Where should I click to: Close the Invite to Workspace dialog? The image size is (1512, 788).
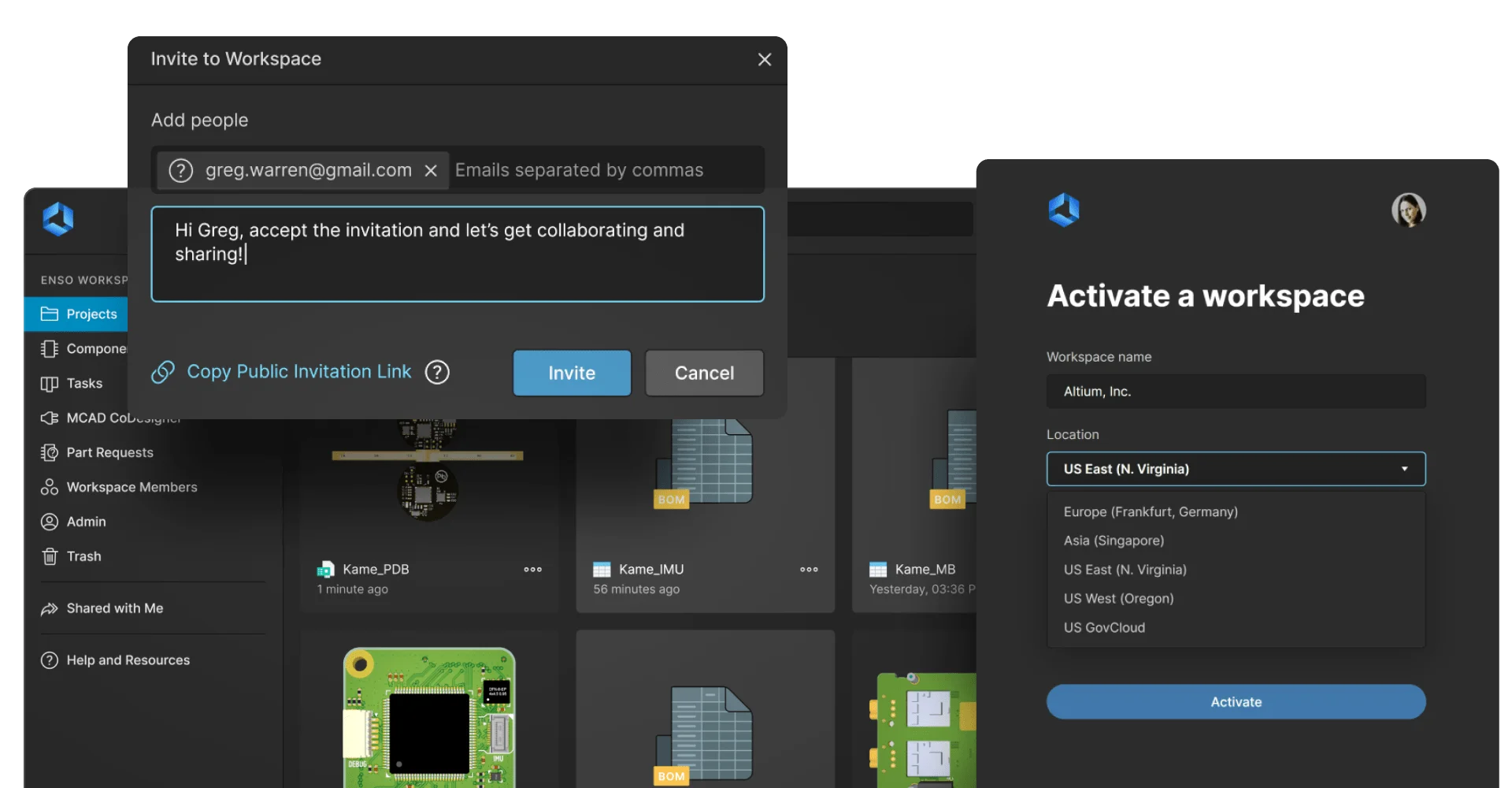click(764, 60)
